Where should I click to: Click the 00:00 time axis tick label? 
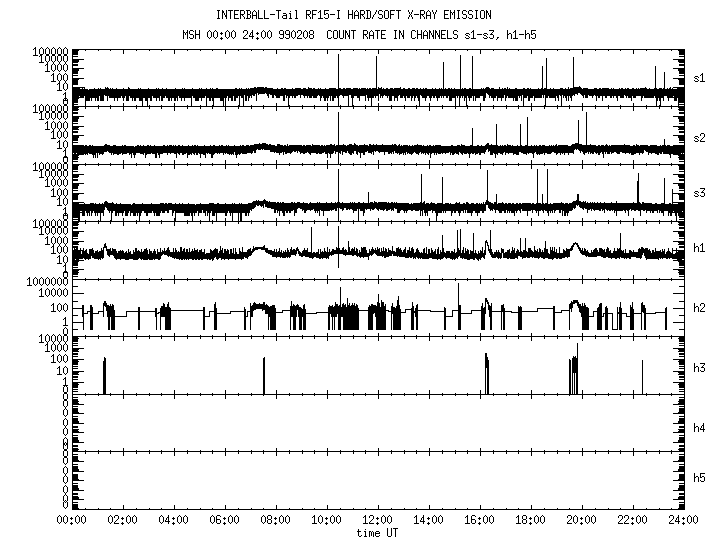coord(71,521)
